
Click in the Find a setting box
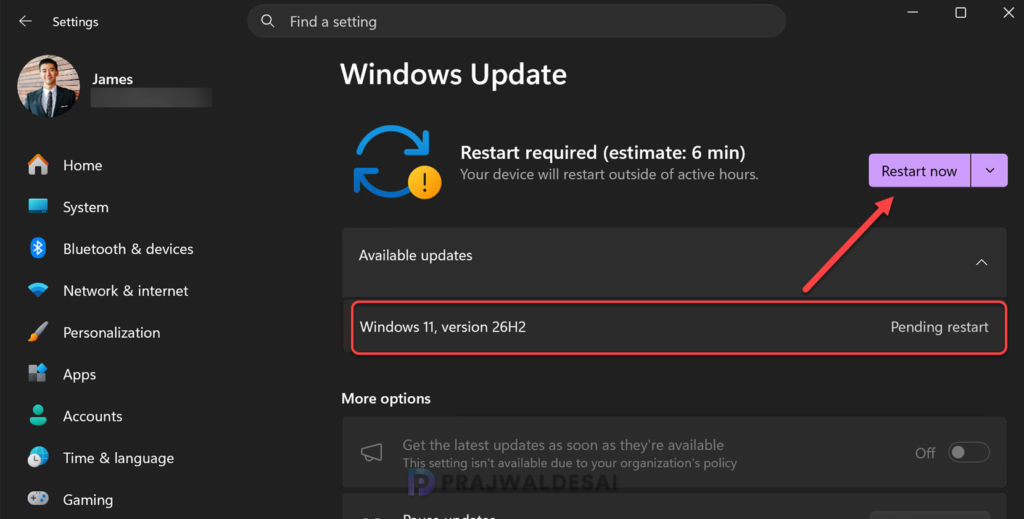(516, 21)
